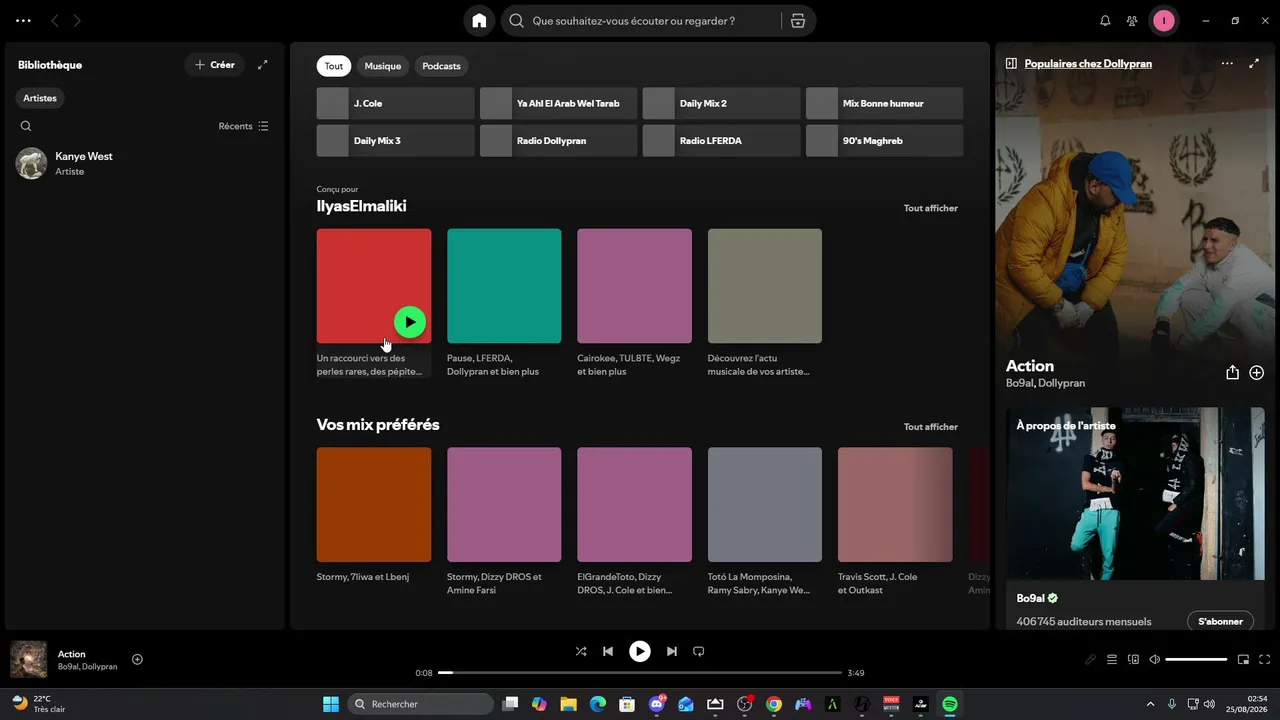Open 90's Maghreb tile
This screenshot has height=720, width=1280.
[x=884, y=141]
